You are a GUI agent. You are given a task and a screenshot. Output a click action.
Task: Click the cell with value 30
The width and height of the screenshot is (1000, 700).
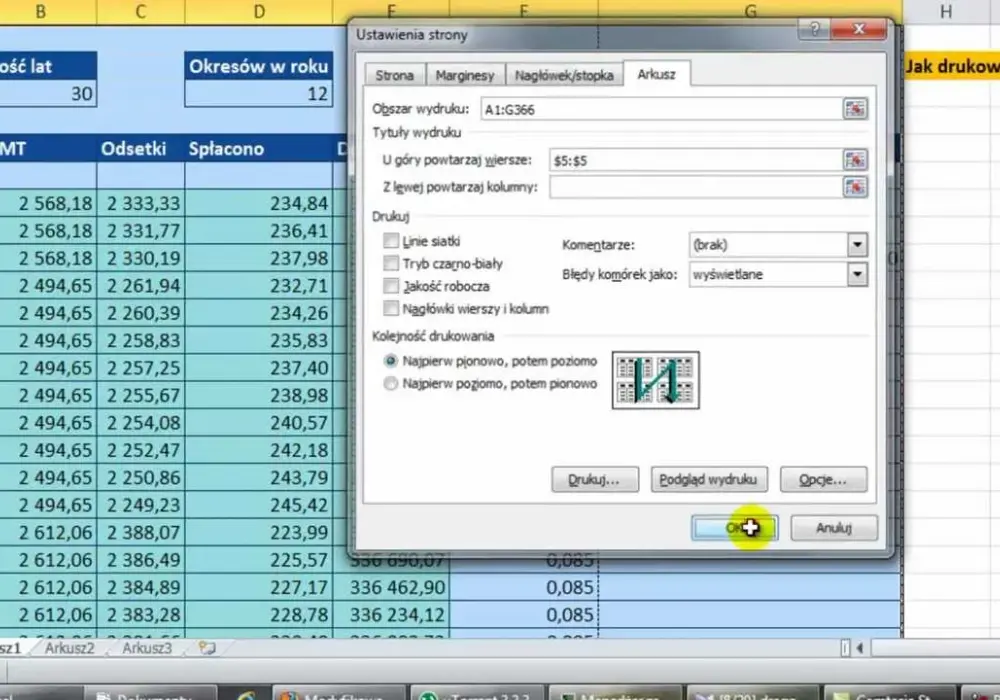[x=48, y=94]
